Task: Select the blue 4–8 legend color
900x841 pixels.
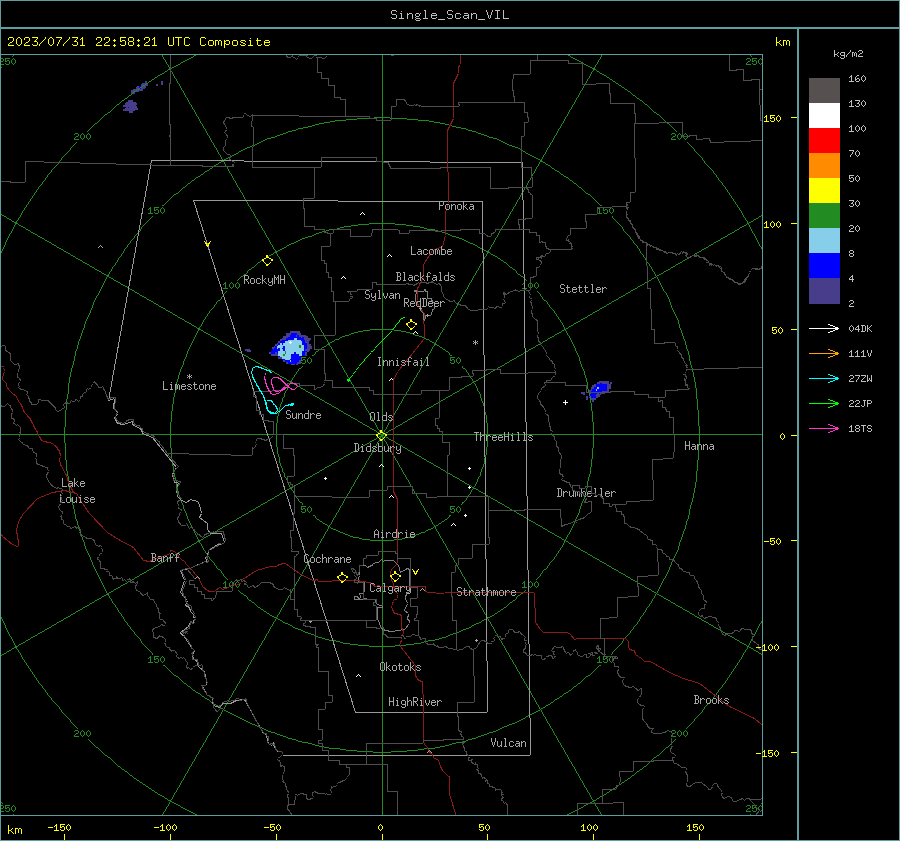Action: click(824, 266)
